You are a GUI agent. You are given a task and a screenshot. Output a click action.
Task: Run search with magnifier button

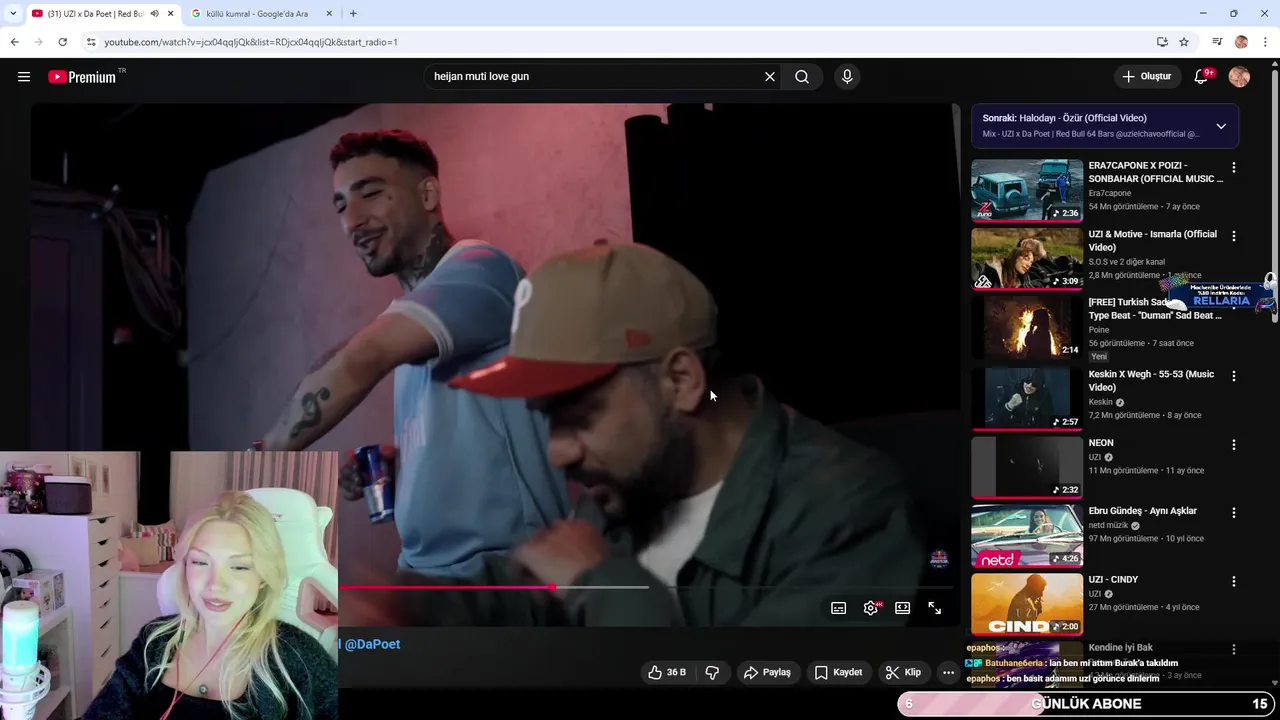point(802,77)
